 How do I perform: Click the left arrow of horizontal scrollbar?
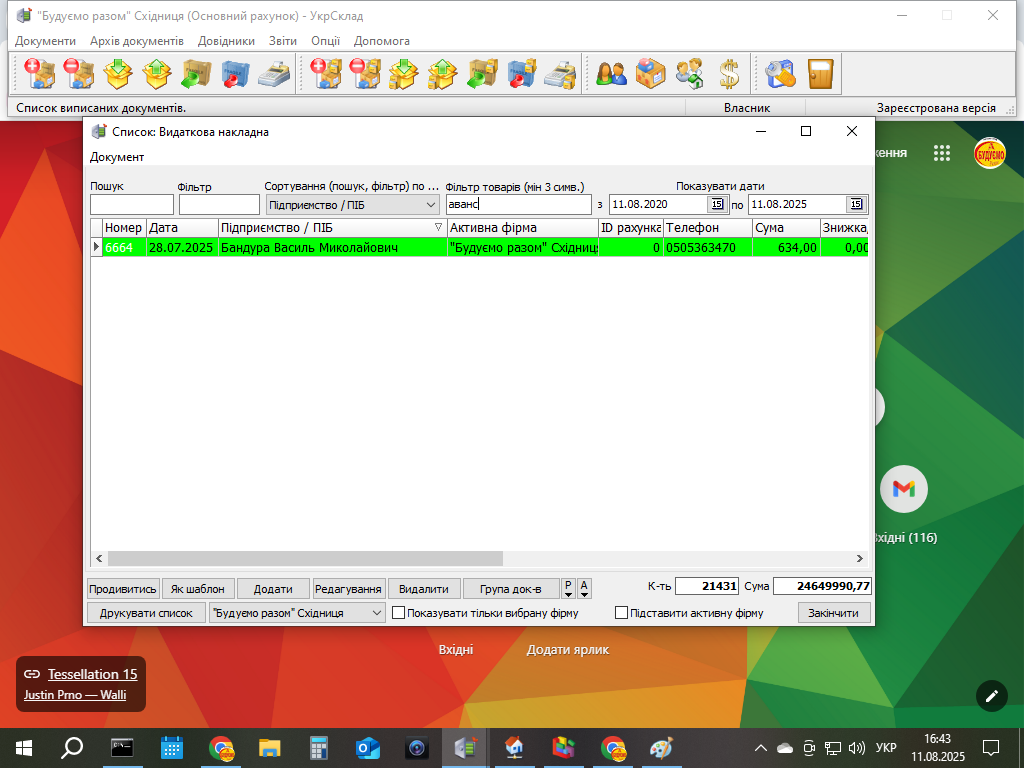point(99,558)
